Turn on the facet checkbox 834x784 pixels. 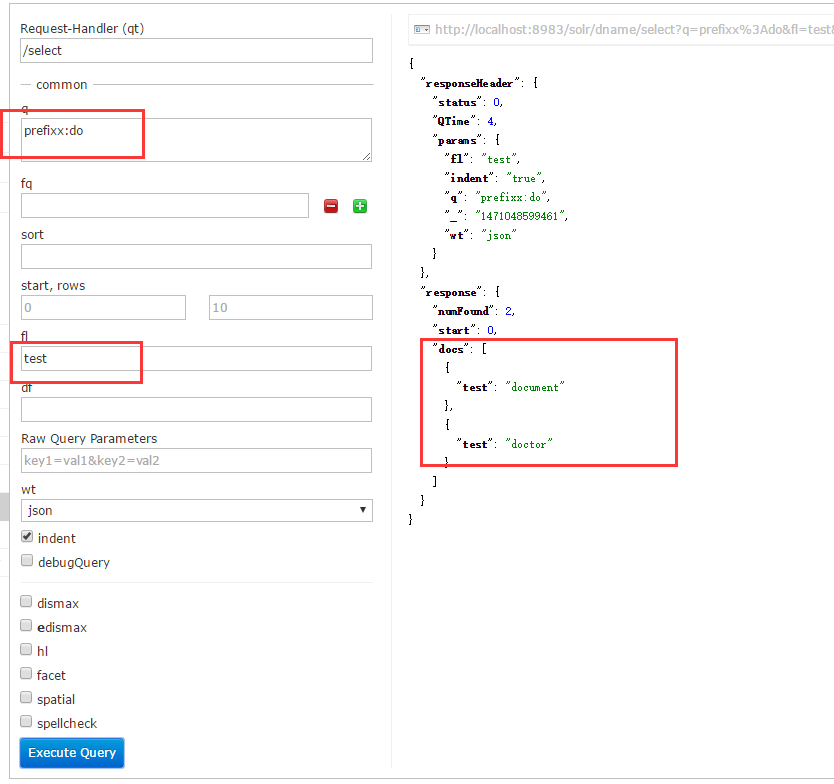point(27,674)
